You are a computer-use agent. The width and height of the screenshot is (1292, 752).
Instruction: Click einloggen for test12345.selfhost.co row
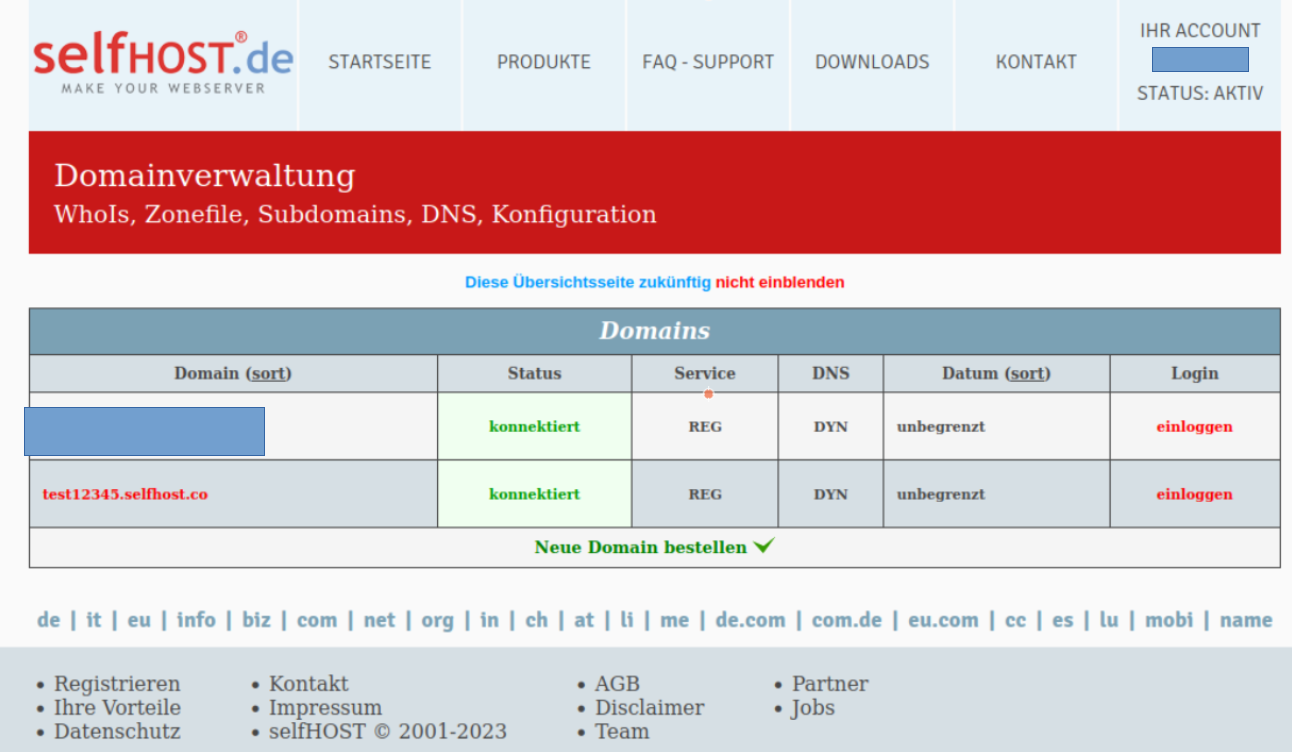[1194, 494]
